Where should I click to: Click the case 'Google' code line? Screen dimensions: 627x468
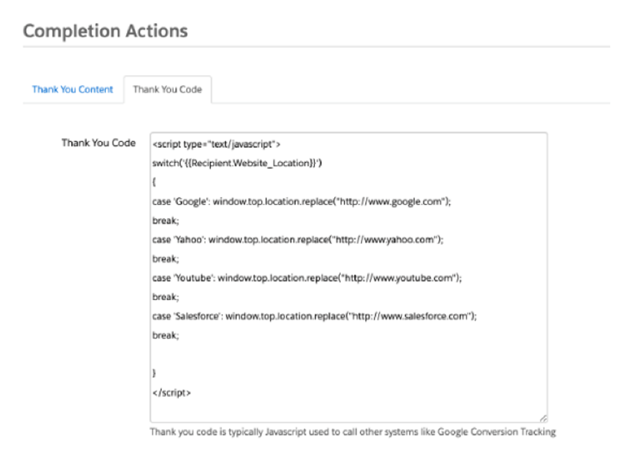click(302, 202)
